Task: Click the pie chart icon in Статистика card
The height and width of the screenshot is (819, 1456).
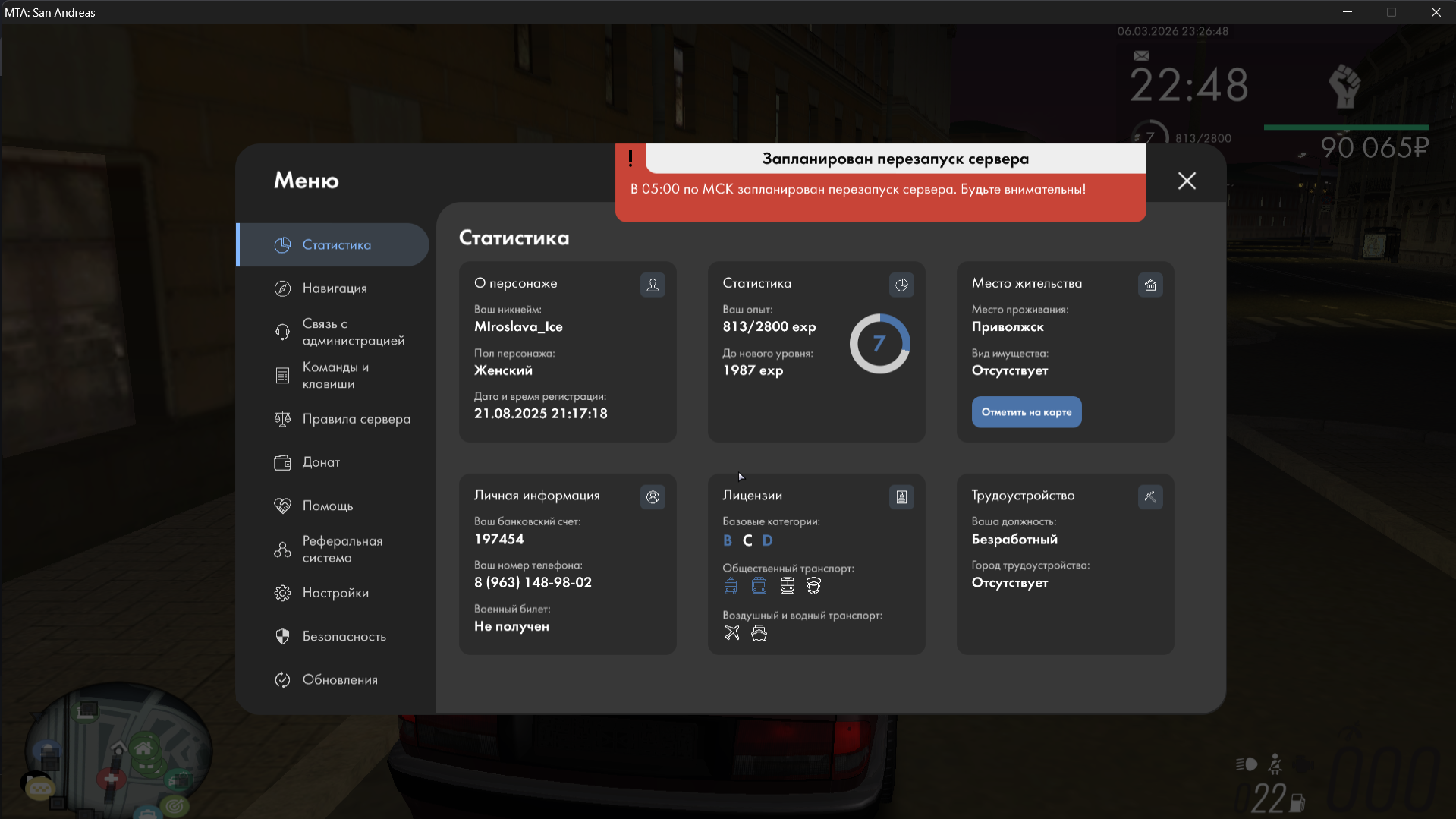Action: pyautogui.click(x=901, y=285)
